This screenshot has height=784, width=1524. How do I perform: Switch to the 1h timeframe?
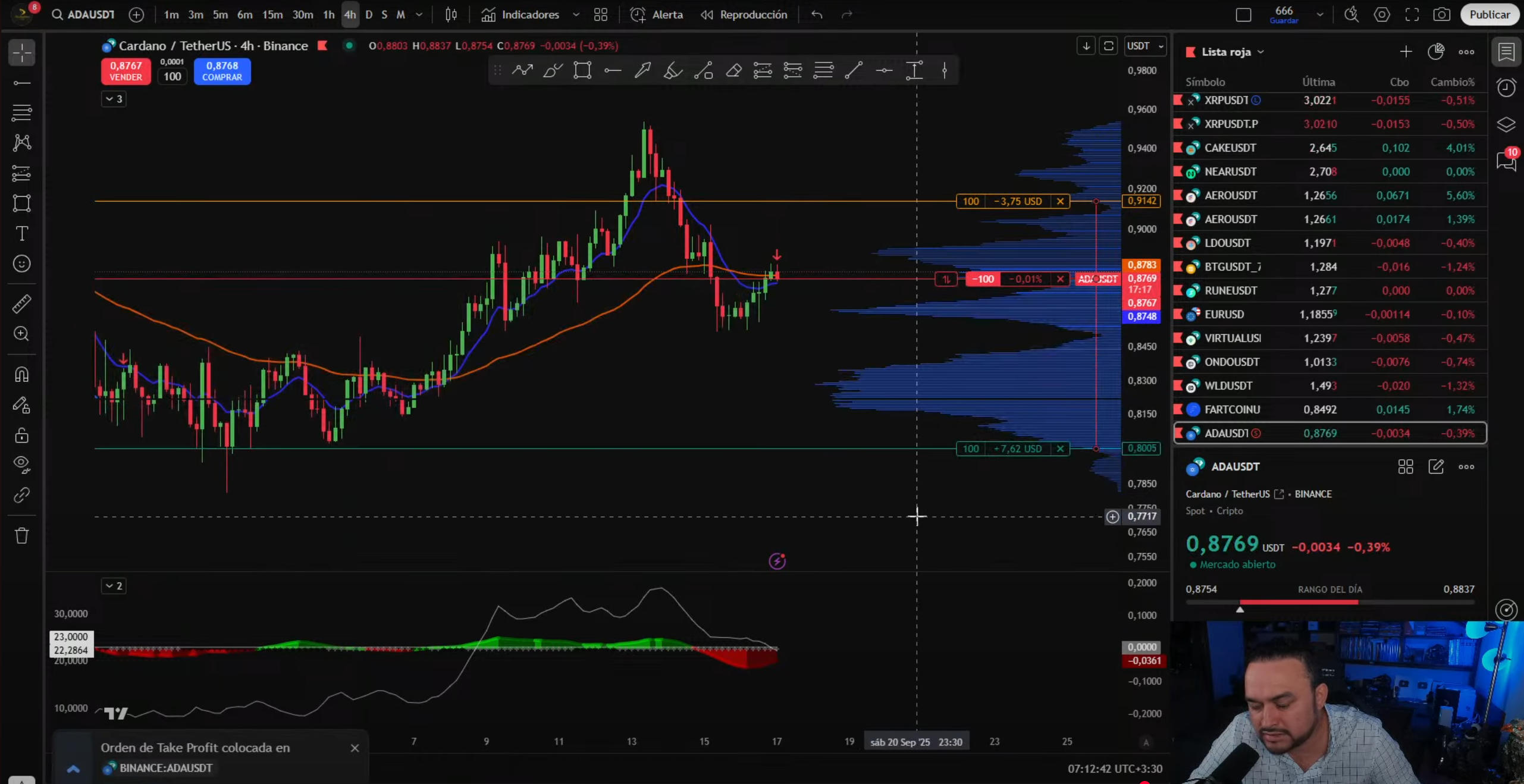click(x=328, y=14)
